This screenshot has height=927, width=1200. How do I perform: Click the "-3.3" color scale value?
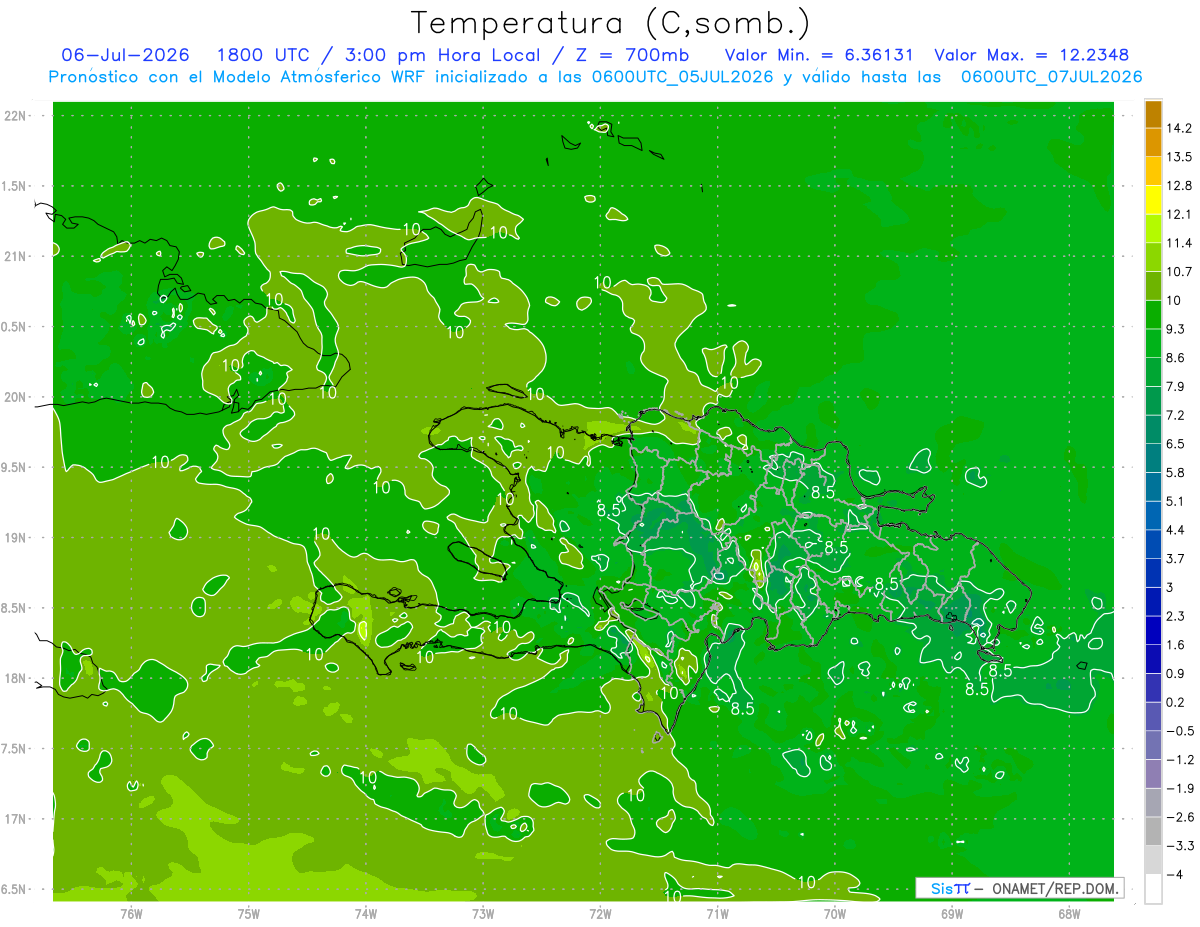coord(1181,846)
